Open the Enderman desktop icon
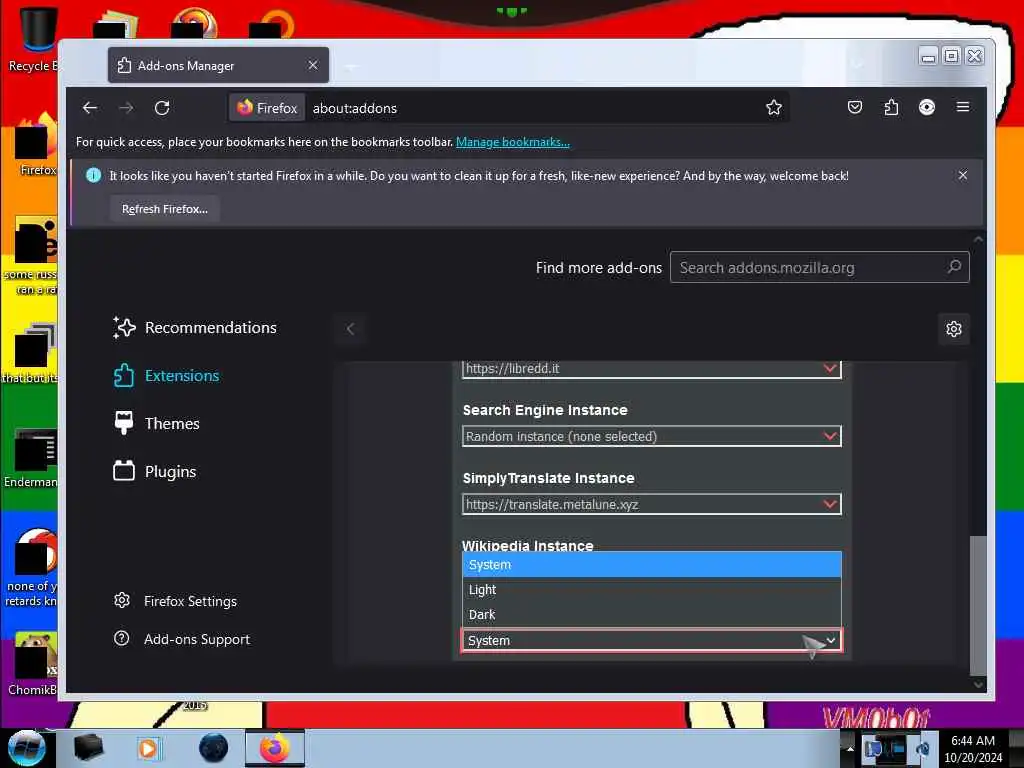The width and height of the screenshot is (1024, 768). tap(31, 458)
